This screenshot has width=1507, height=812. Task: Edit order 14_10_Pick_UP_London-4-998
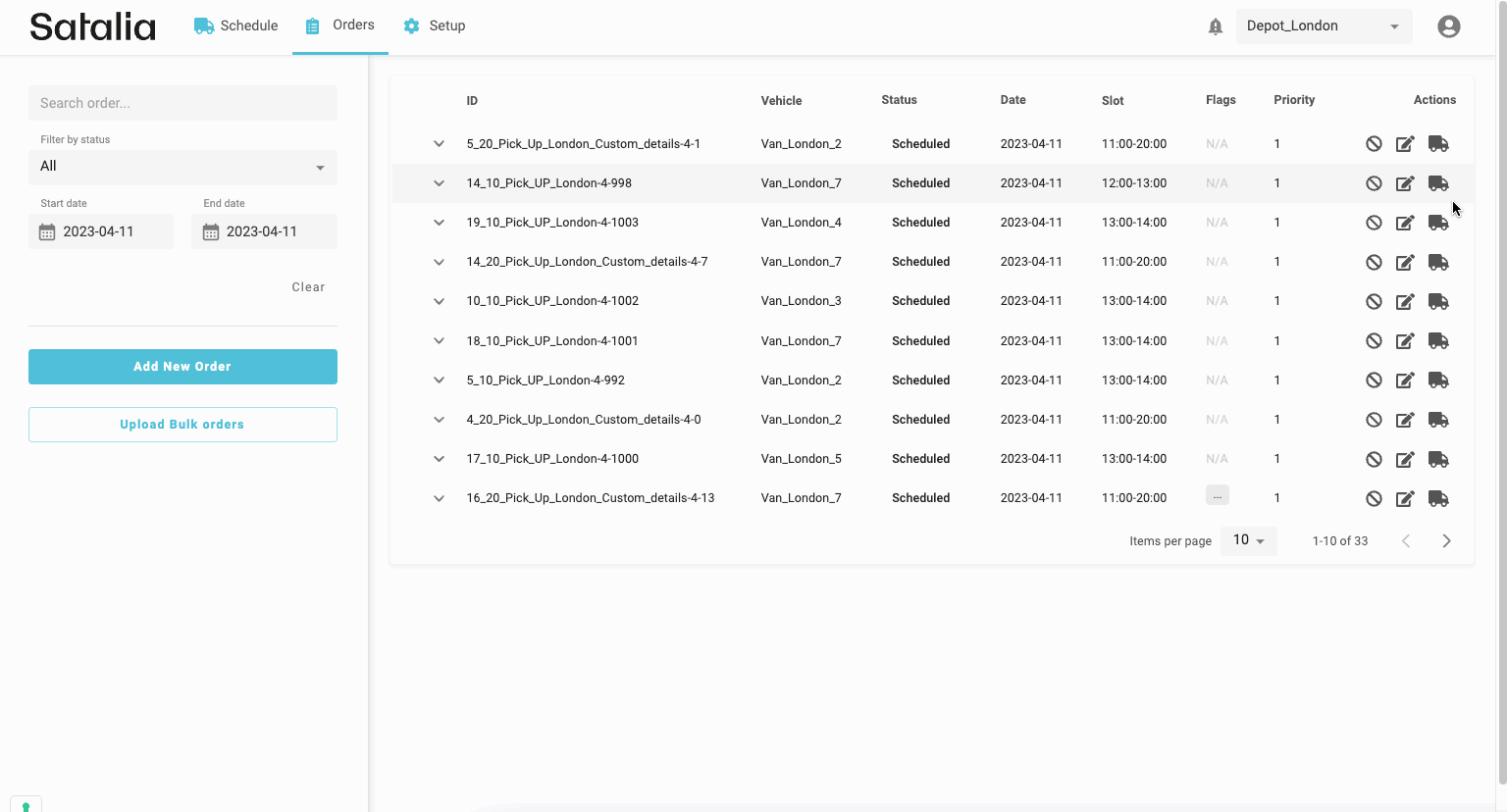pyautogui.click(x=1405, y=183)
